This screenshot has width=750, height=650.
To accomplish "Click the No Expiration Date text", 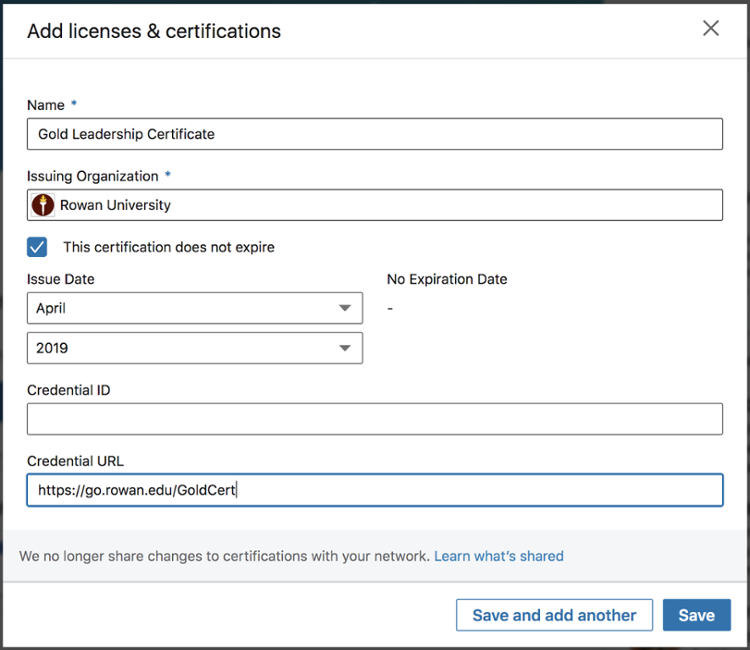I will 447,279.
